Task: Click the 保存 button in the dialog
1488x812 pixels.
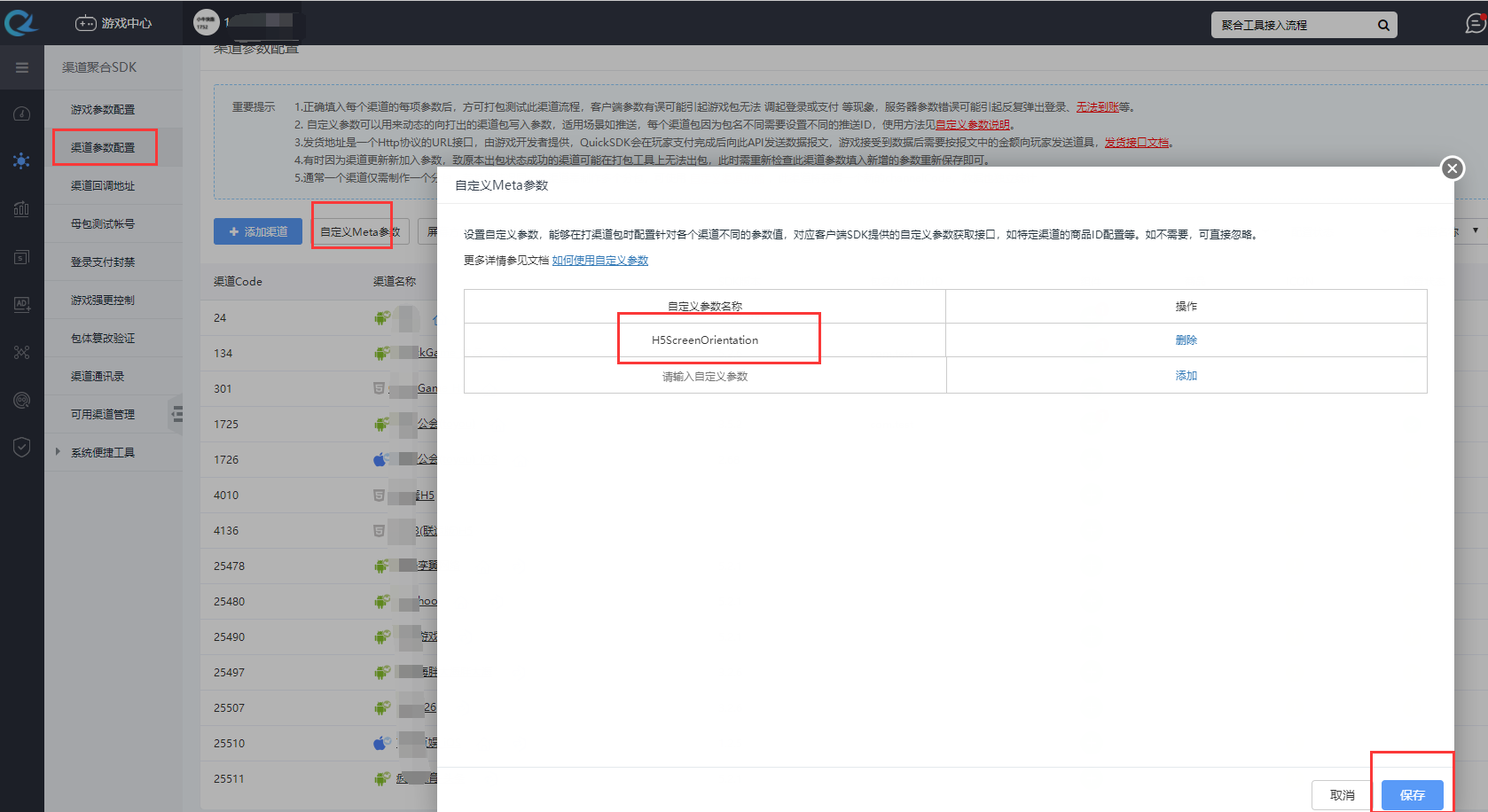Action: tap(1412, 794)
